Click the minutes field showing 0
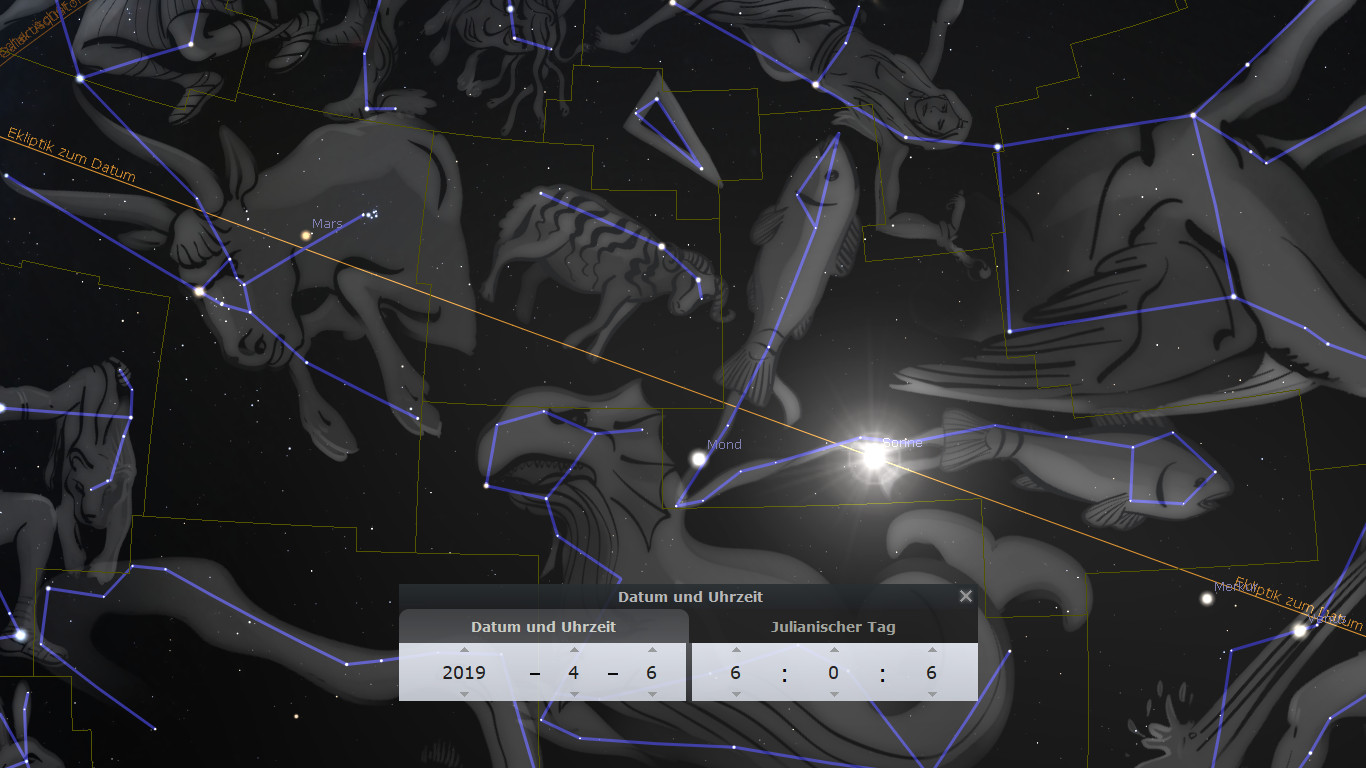The height and width of the screenshot is (768, 1366). click(x=834, y=672)
